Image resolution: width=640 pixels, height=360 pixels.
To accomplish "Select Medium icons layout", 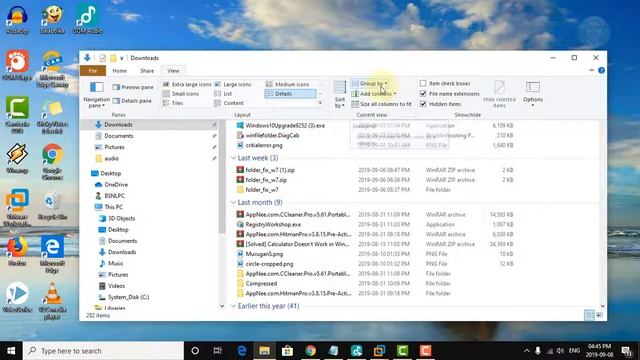I will (x=288, y=84).
